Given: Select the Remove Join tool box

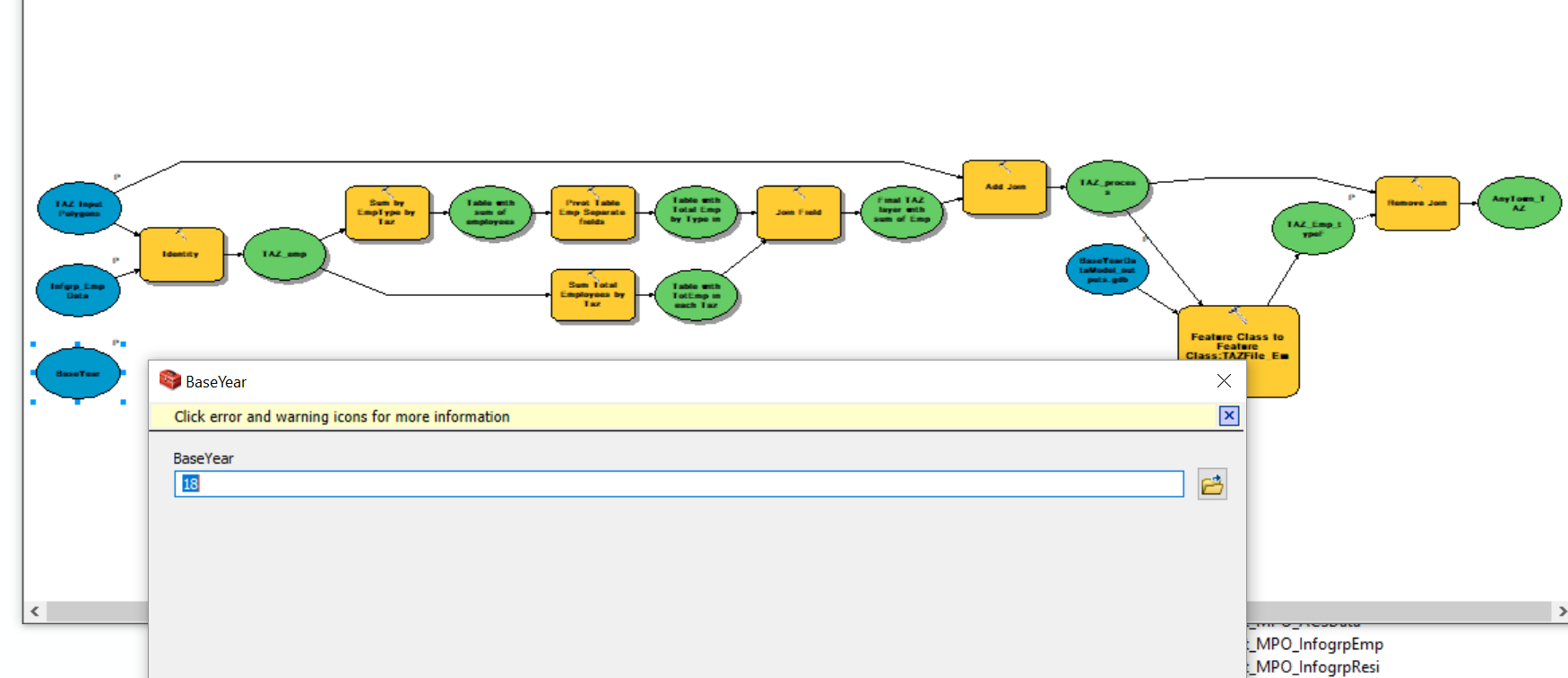Looking at the screenshot, I should point(1417,204).
